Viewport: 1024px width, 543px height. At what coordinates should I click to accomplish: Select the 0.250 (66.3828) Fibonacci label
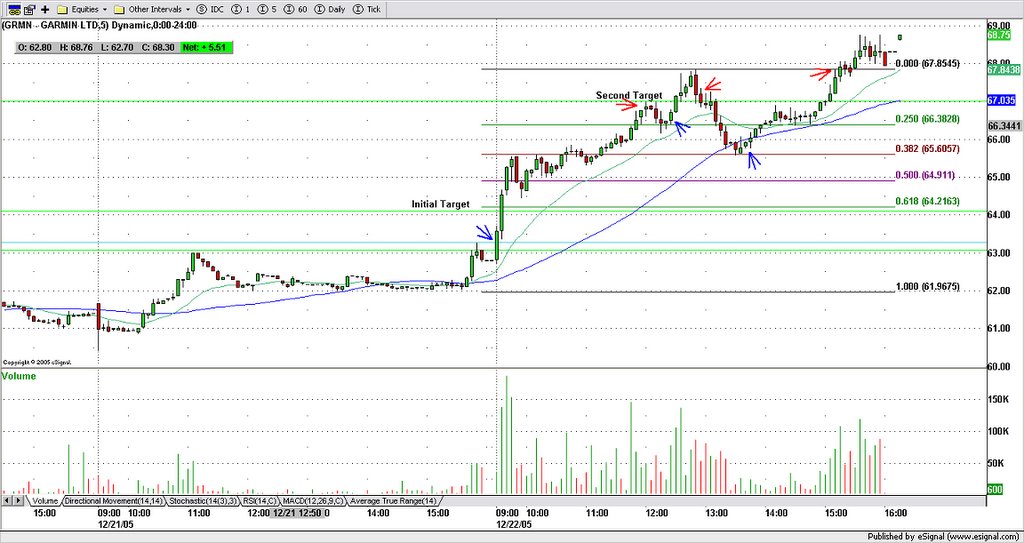tap(927, 119)
